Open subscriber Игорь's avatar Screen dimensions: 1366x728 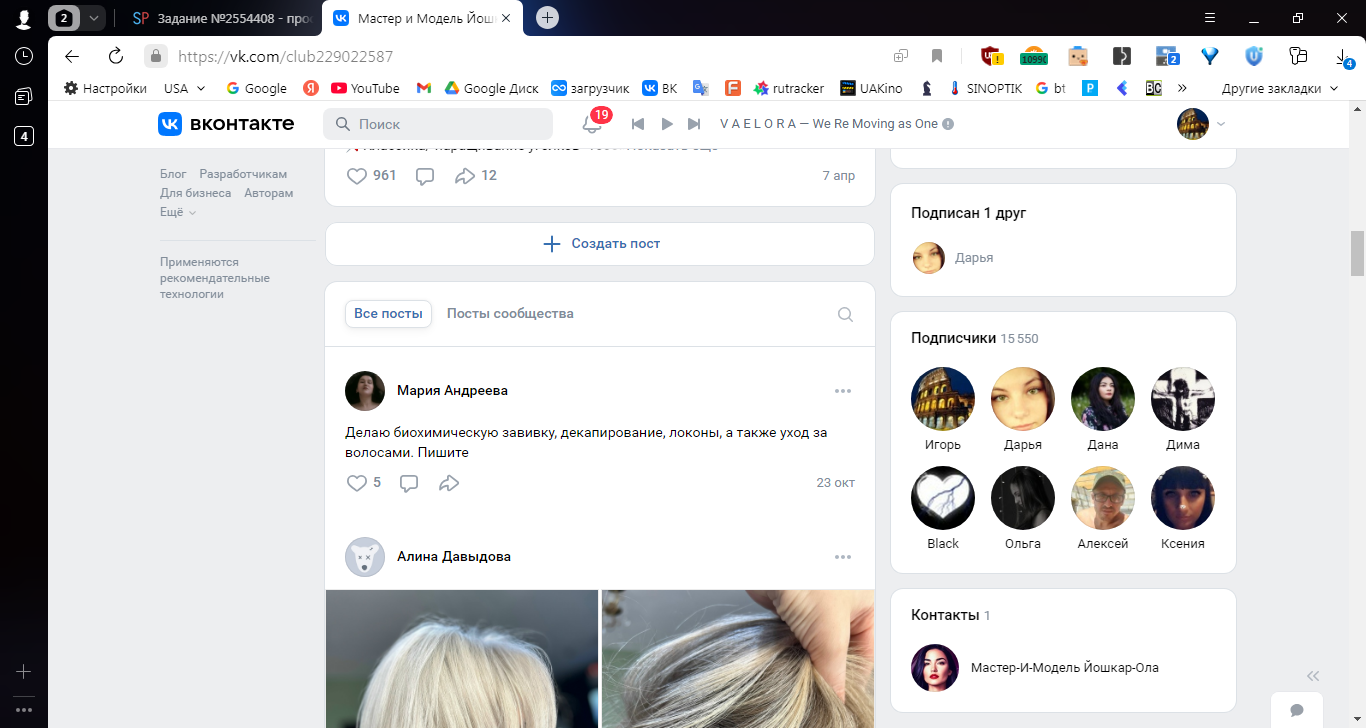(943, 399)
